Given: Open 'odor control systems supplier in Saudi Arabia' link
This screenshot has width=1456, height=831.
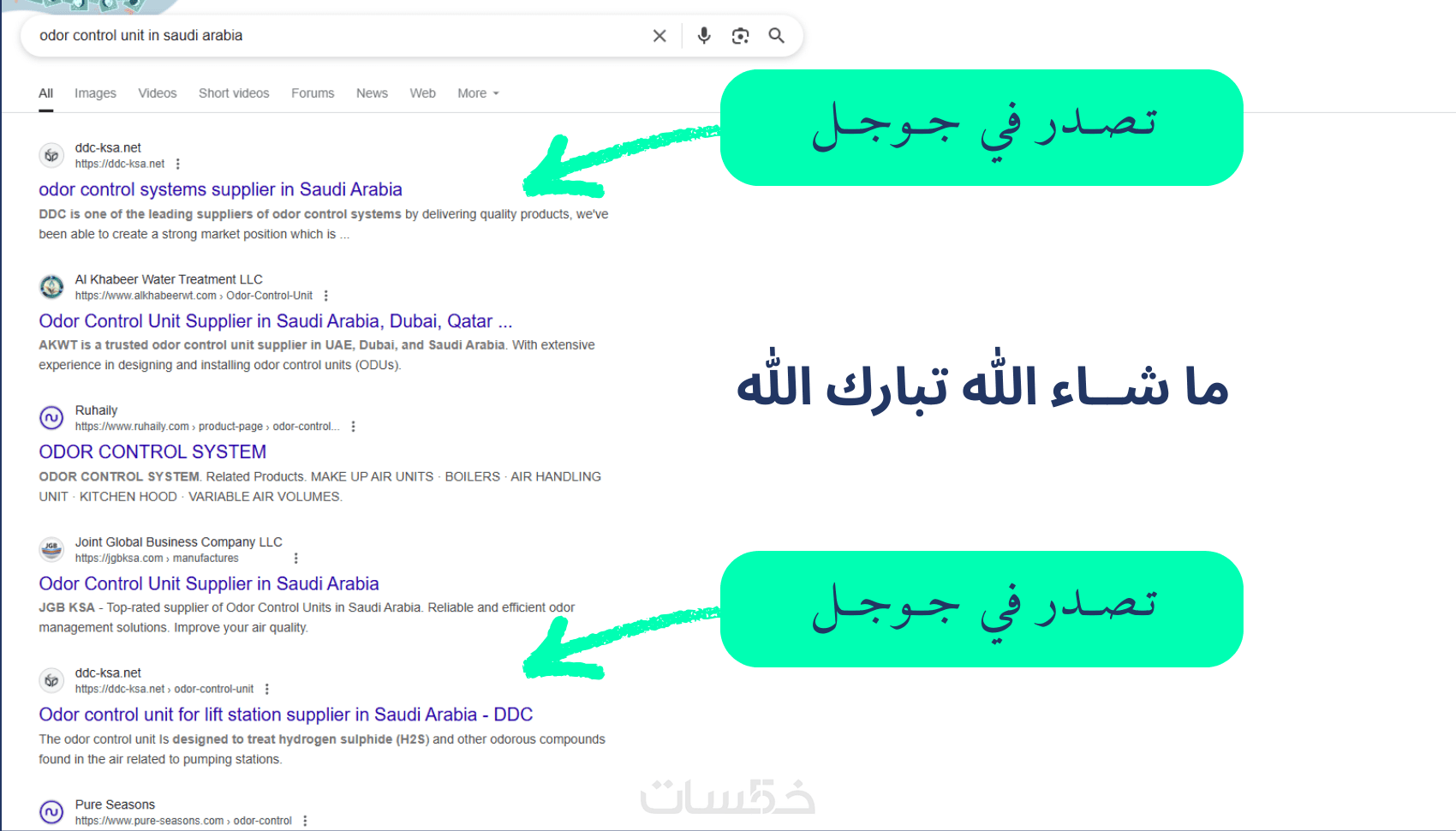Looking at the screenshot, I should click(x=220, y=189).
